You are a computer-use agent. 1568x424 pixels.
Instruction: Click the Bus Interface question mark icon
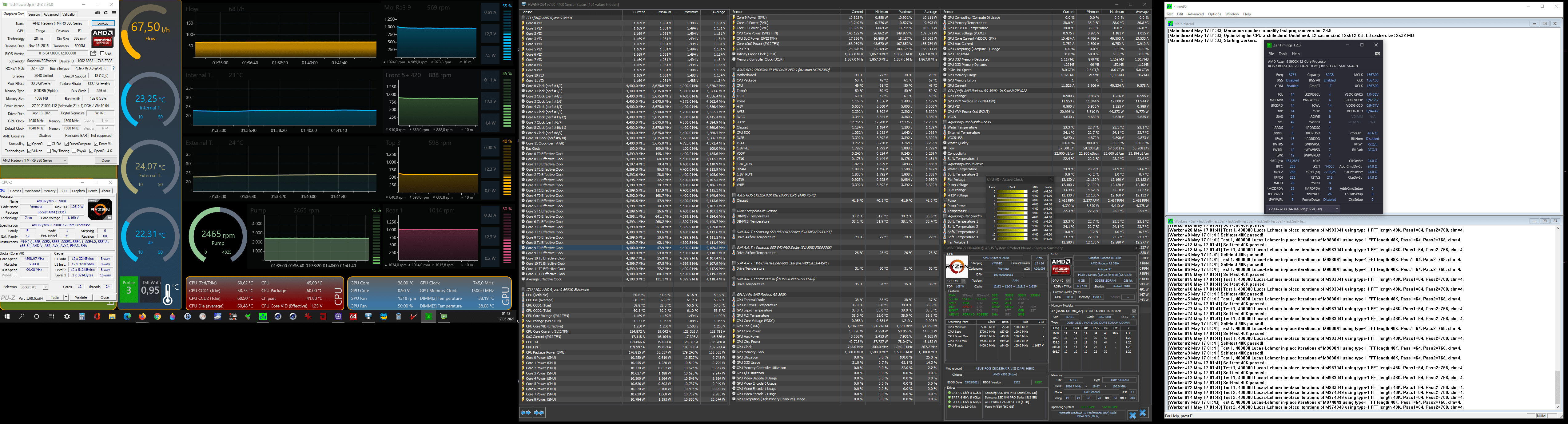tap(113, 68)
